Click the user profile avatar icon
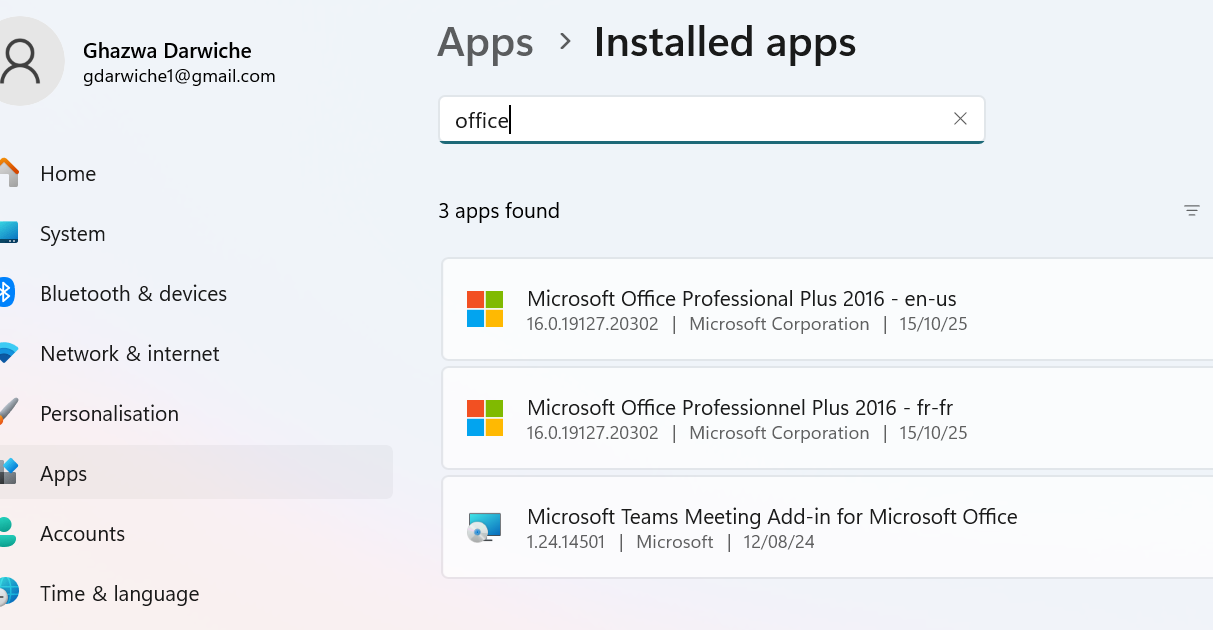This screenshot has height=630, width=1213. click(x=20, y=62)
